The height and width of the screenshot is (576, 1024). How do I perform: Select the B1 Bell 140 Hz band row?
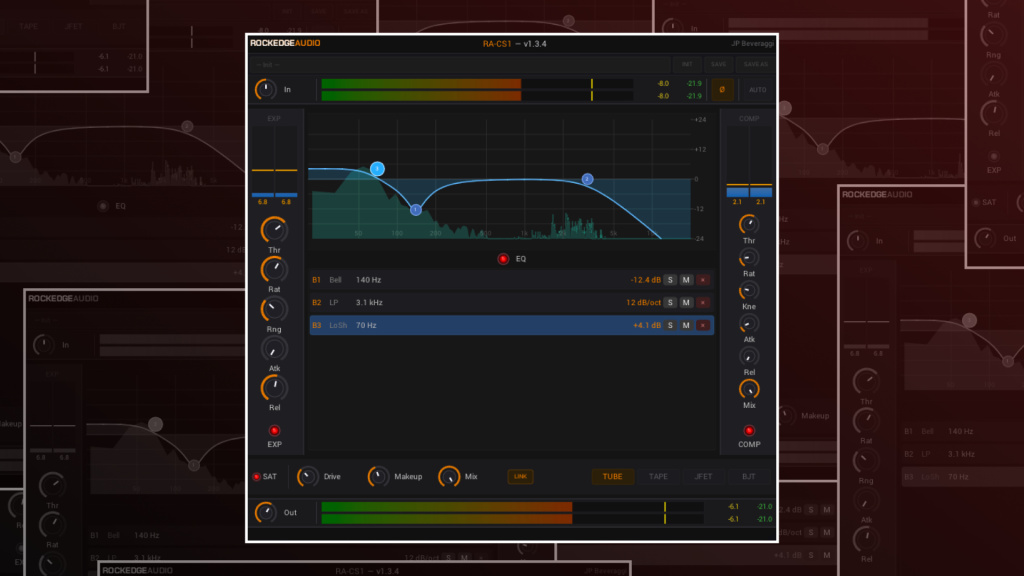pyautogui.click(x=511, y=280)
